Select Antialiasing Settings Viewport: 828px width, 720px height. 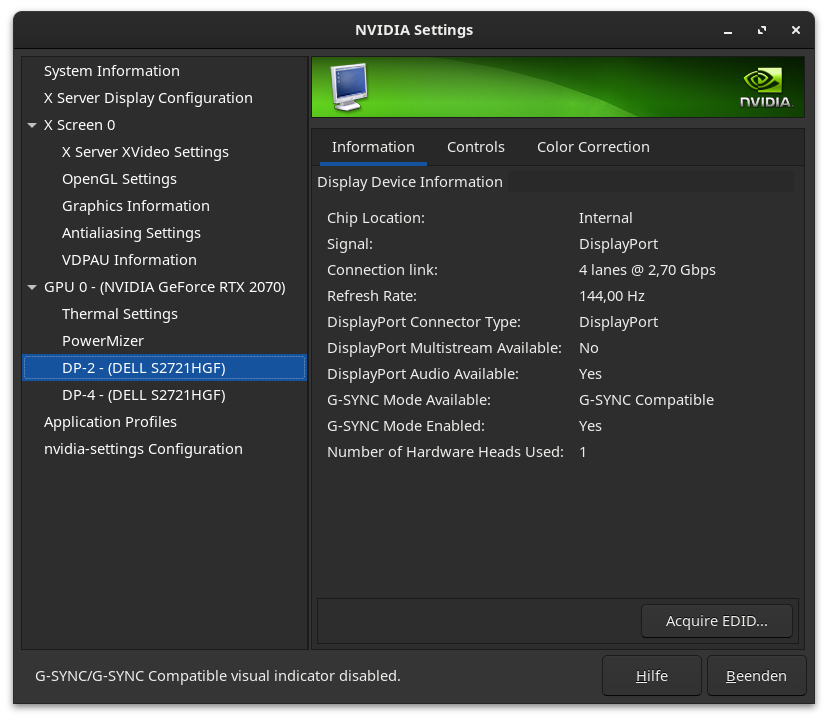tap(131, 233)
